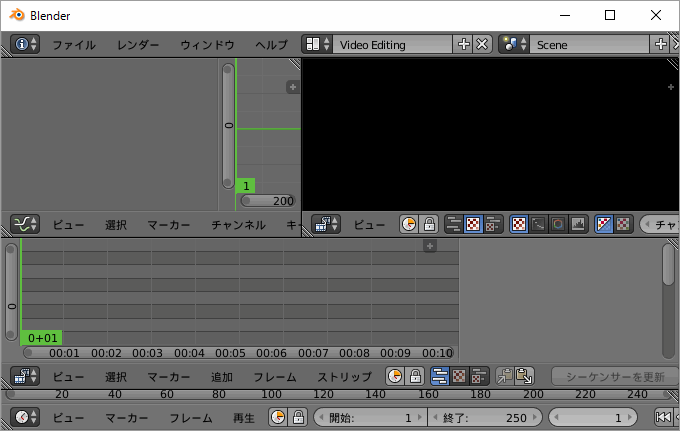Select chroma vectorscope display mode
The height and width of the screenshot is (431, 680).
[558, 224]
